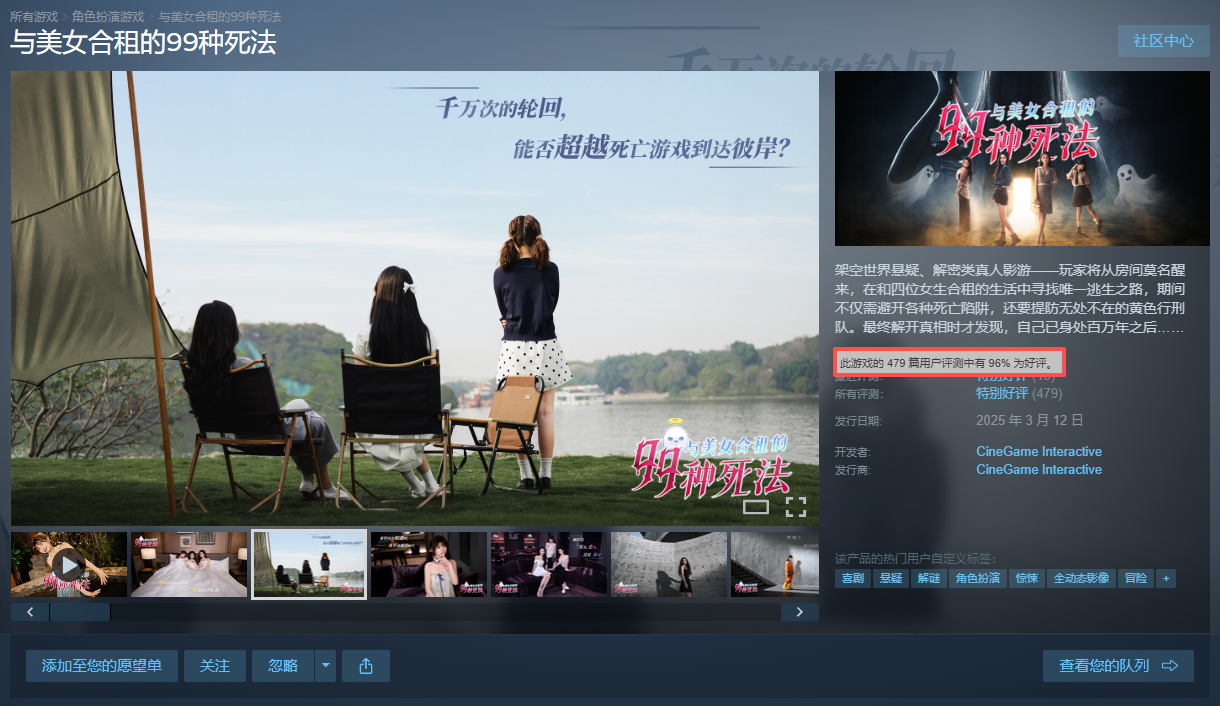Open 所有游戏 breadcrumb link
The image size is (1220, 706).
tap(34, 17)
